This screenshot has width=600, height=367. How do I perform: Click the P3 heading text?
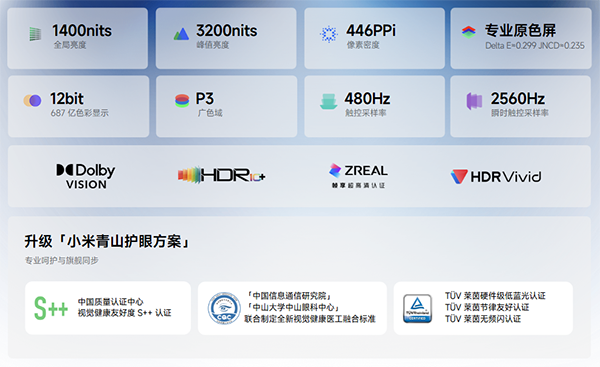coord(205,98)
